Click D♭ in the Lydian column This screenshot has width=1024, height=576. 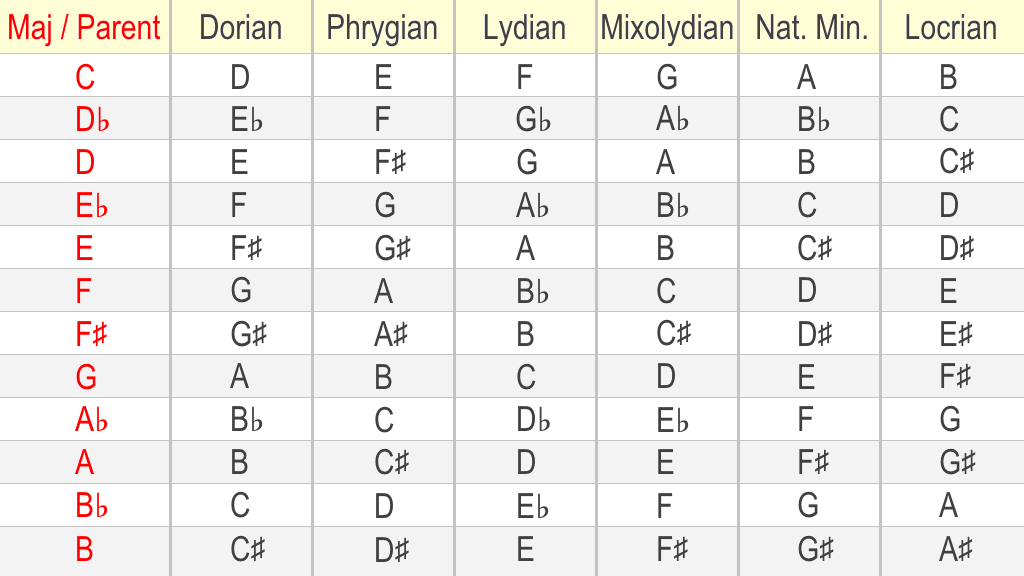tap(533, 420)
